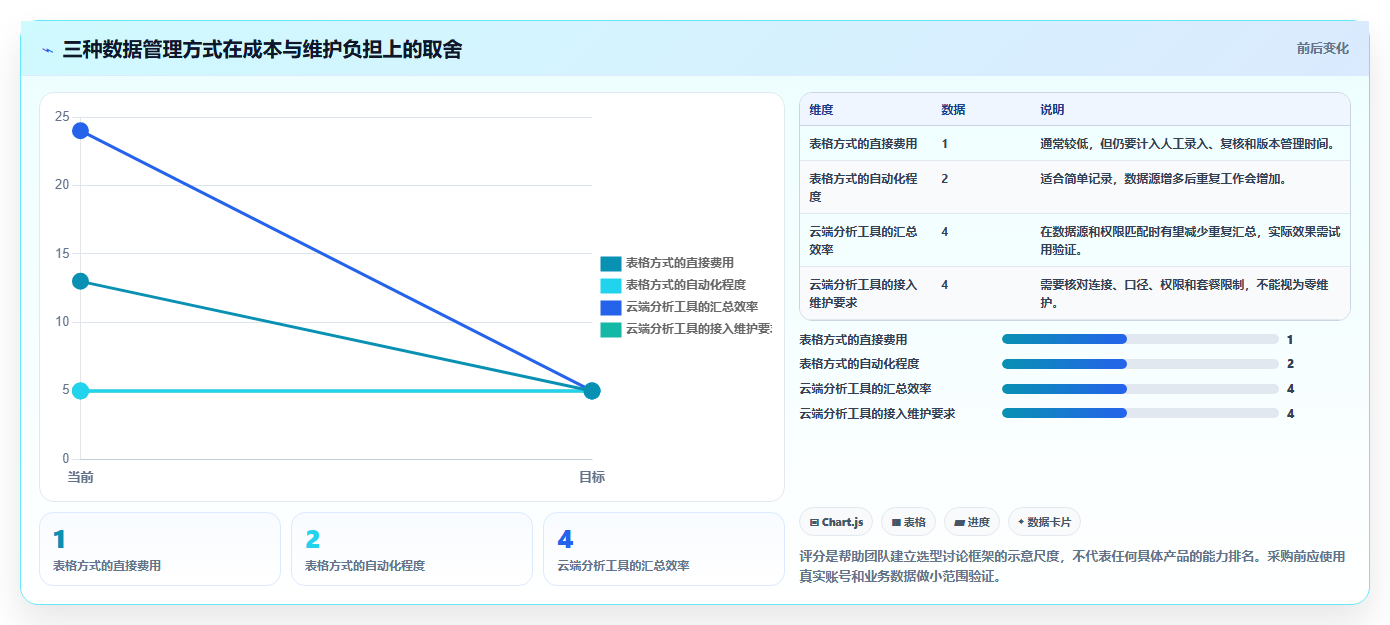This screenshot has height=625, width=1390.
Task: Click the 表格 chip
Action: [908, 522]
